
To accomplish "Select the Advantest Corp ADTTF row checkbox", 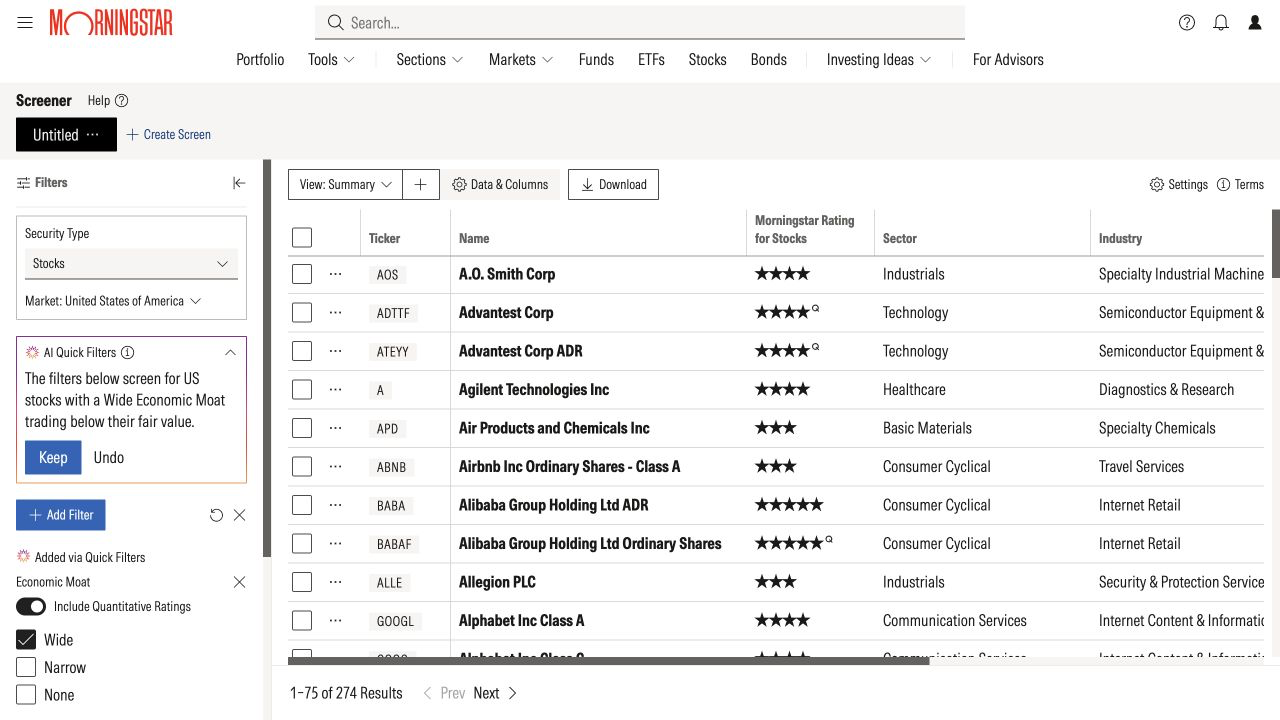I will tap(302, 313).
